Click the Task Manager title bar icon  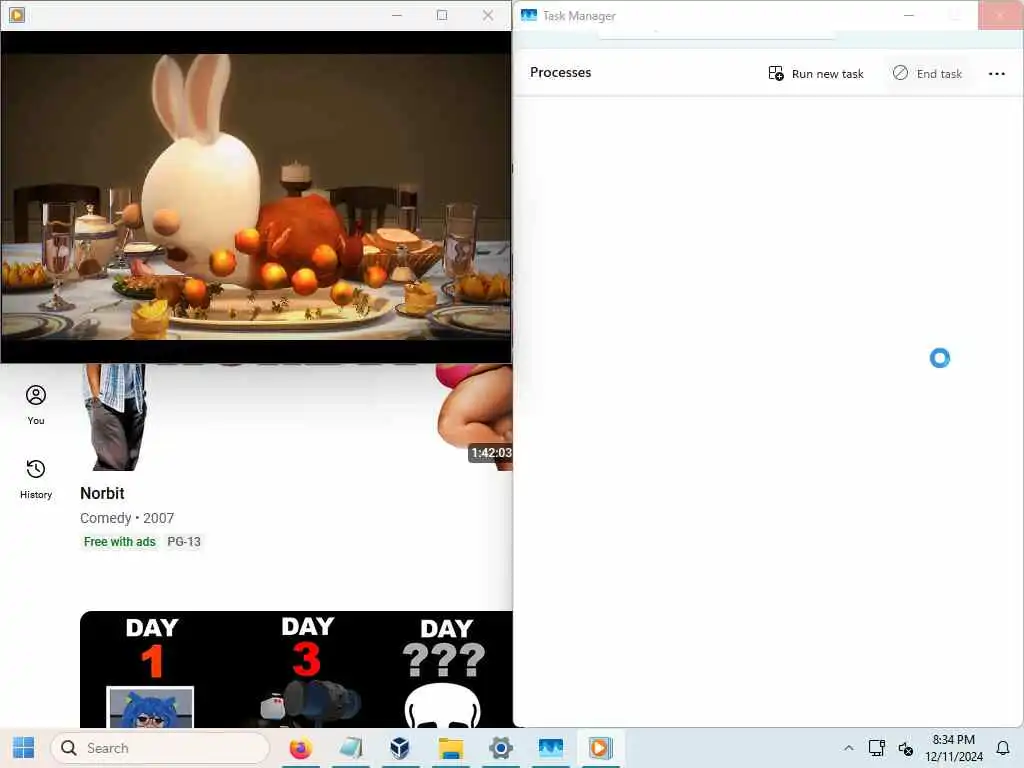[528, 15]
